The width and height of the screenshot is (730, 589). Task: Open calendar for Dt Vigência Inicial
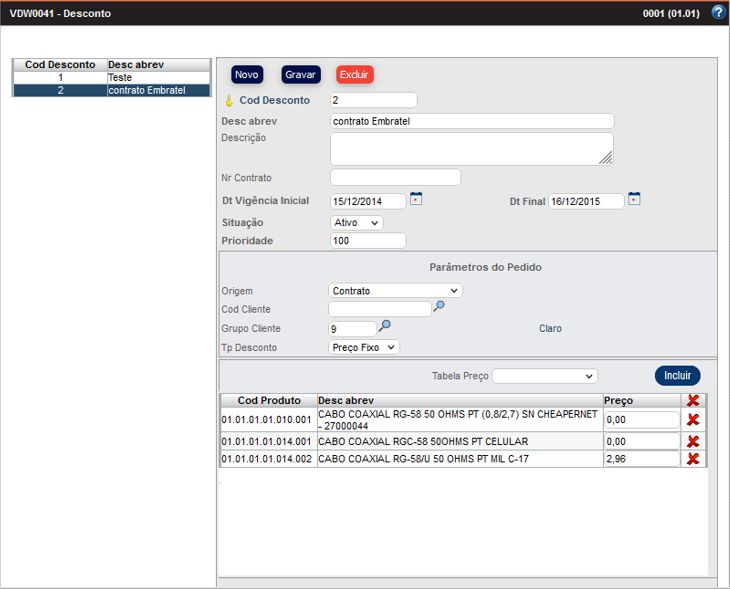tap(416, 199)
